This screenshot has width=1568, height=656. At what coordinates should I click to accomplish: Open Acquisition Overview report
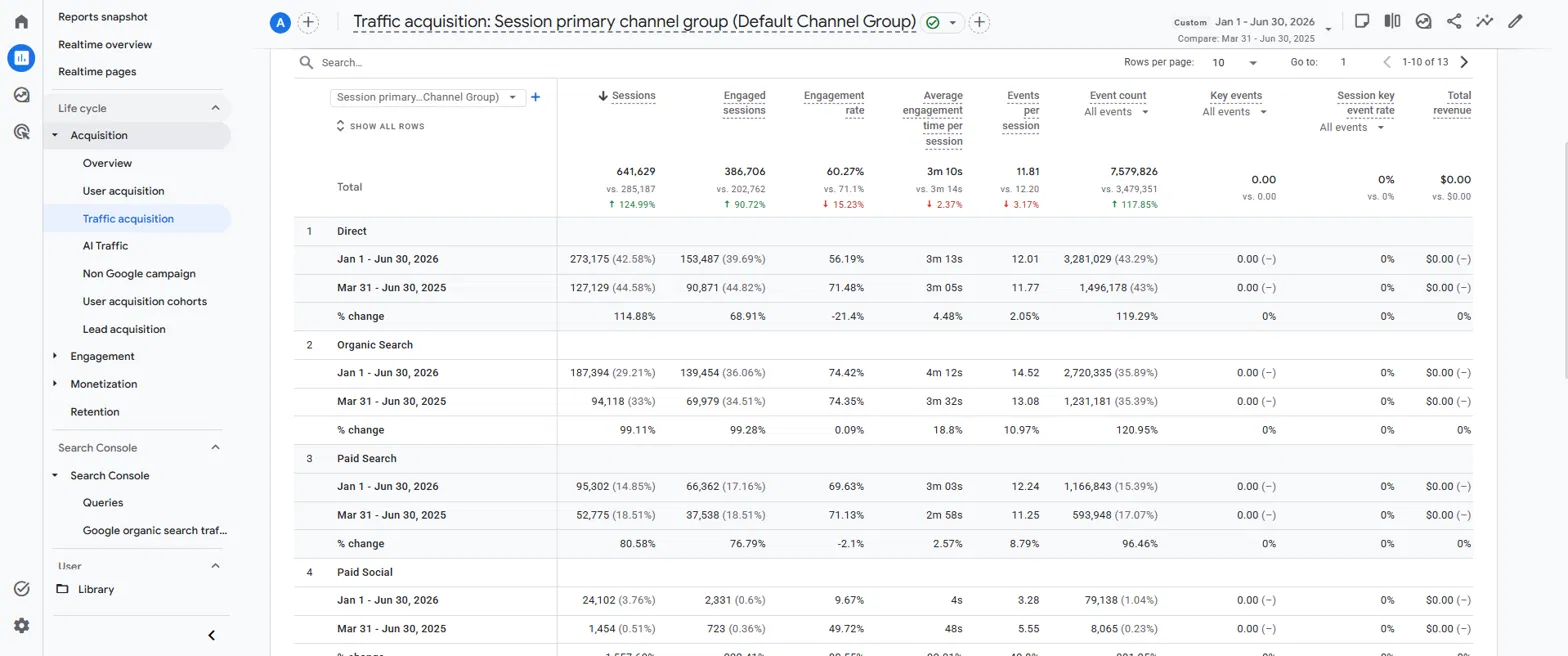coord(107,163)
